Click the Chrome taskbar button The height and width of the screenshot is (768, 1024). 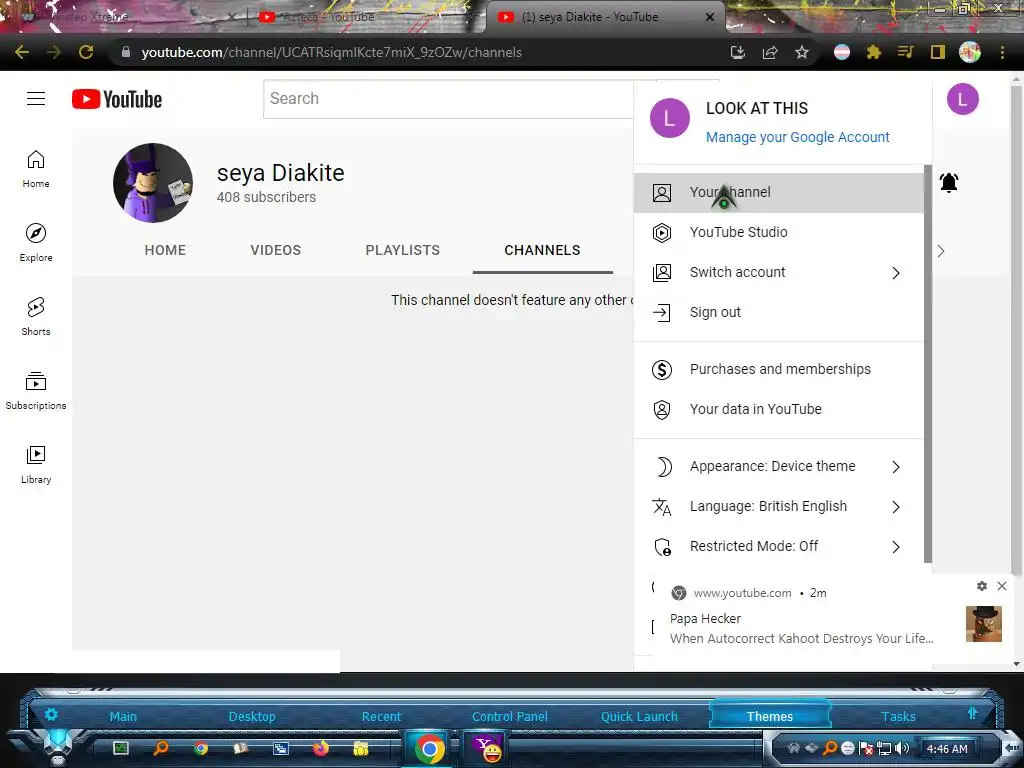(x=429, y=748)
